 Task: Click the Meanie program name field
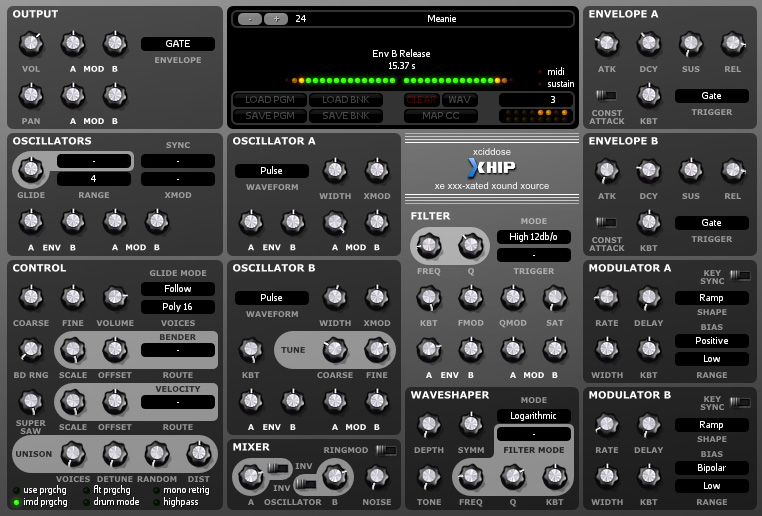[x=441, y=19]
